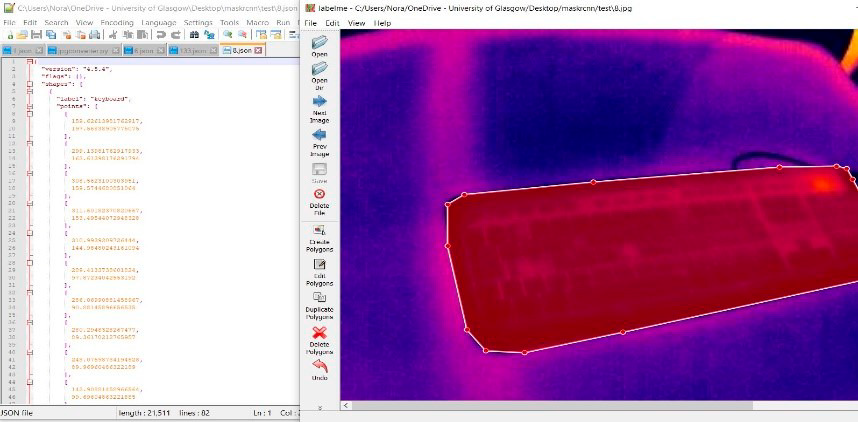The height and width of the screenshot is (422, 858).
Task: Click "length : 21,511" in the status bar
Action: point(143,413)
